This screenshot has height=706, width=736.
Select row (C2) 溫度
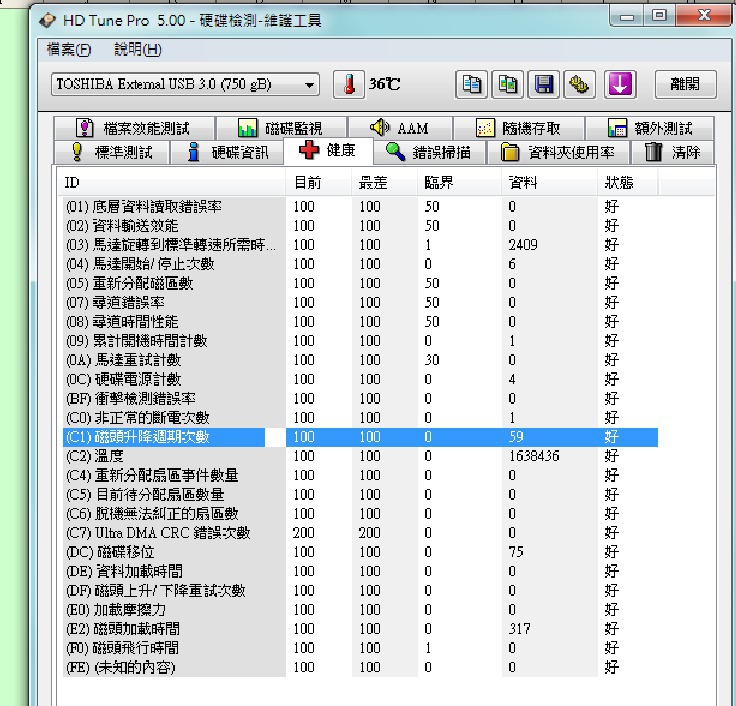point(360,456)
